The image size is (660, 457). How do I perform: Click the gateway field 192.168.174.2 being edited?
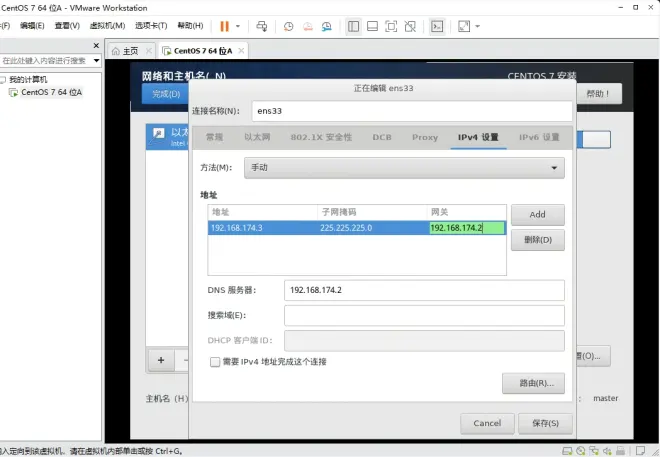[x=466, y=228]
